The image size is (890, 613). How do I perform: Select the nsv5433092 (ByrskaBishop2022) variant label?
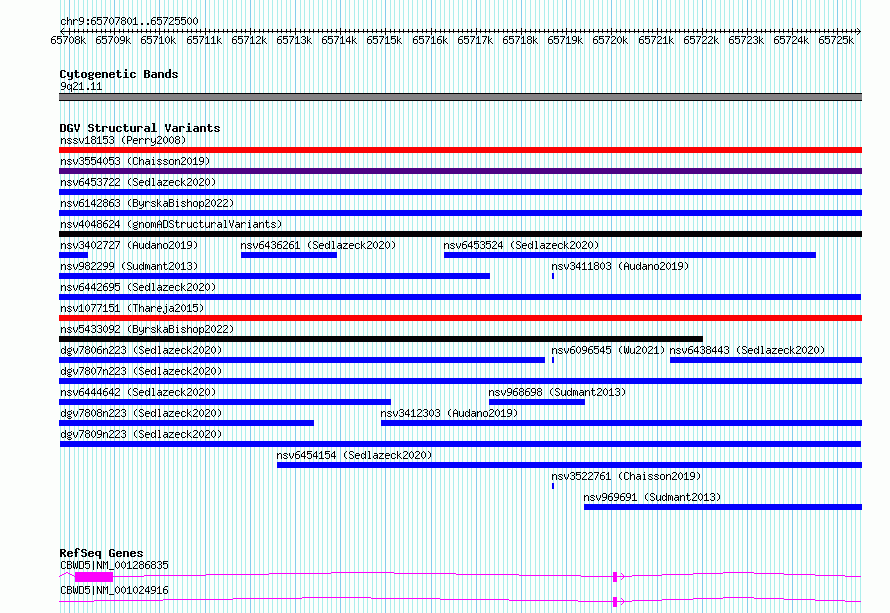[x=147, y=329]
